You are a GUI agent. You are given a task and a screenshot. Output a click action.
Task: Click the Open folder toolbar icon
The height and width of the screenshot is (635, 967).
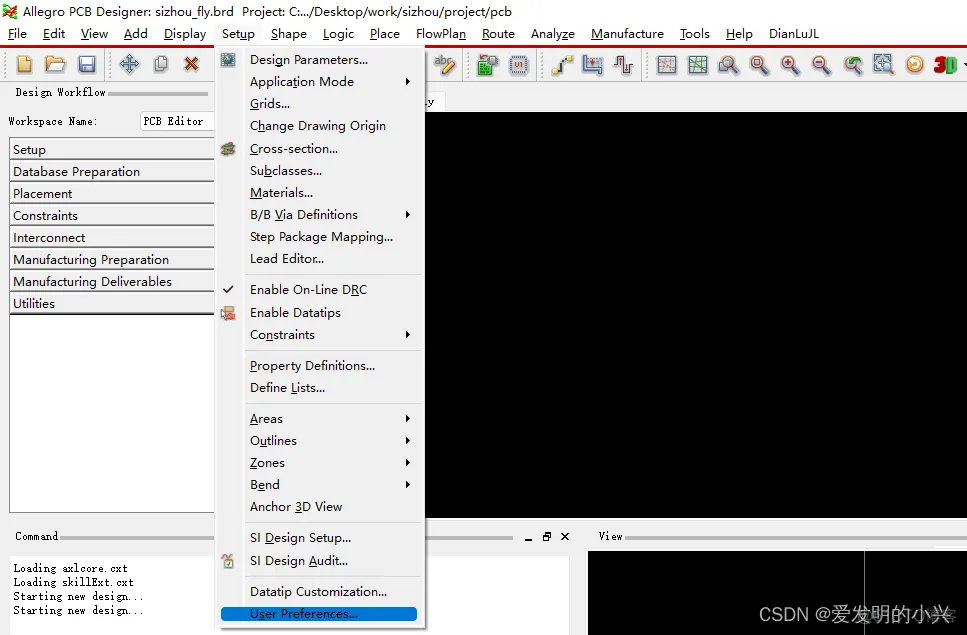[x=55, y=64]
